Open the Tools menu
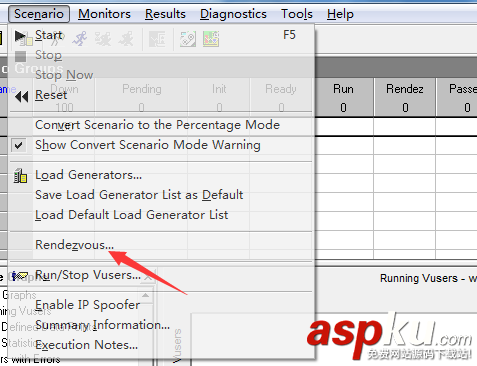Viewport: 477px width, 366px height. click(x=297, y=14)
